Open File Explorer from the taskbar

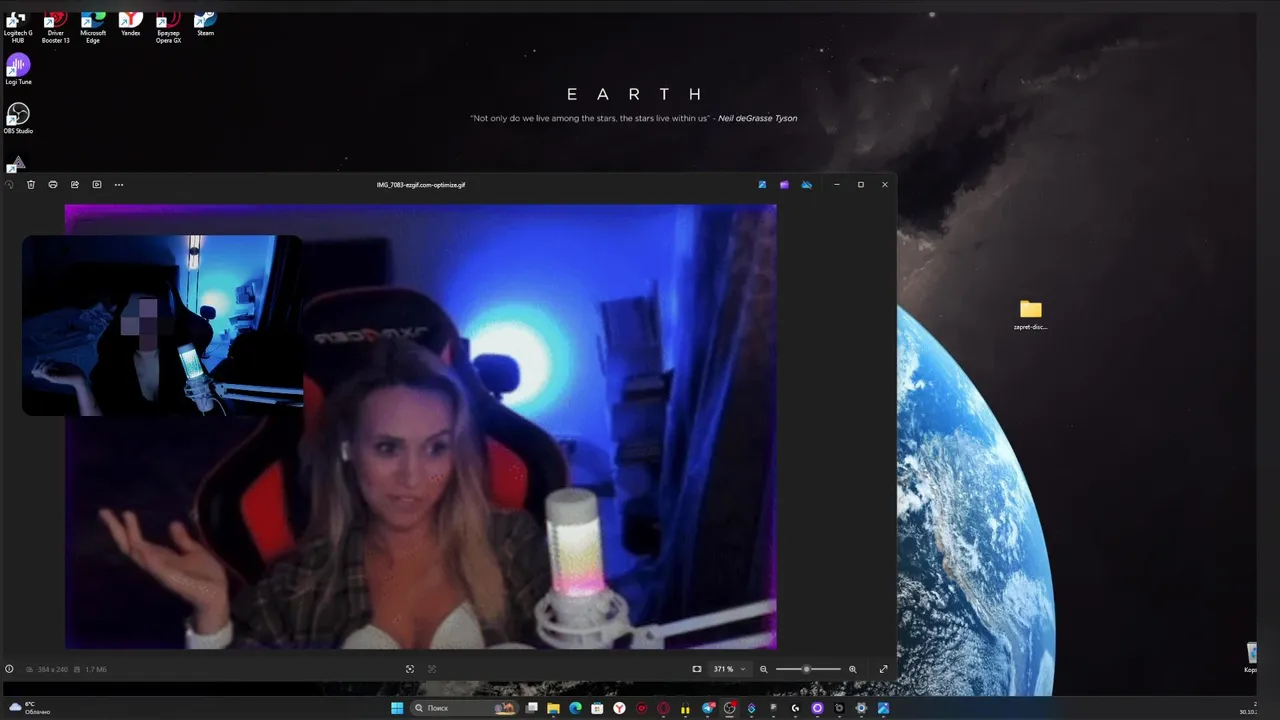[x=553, y=708]
